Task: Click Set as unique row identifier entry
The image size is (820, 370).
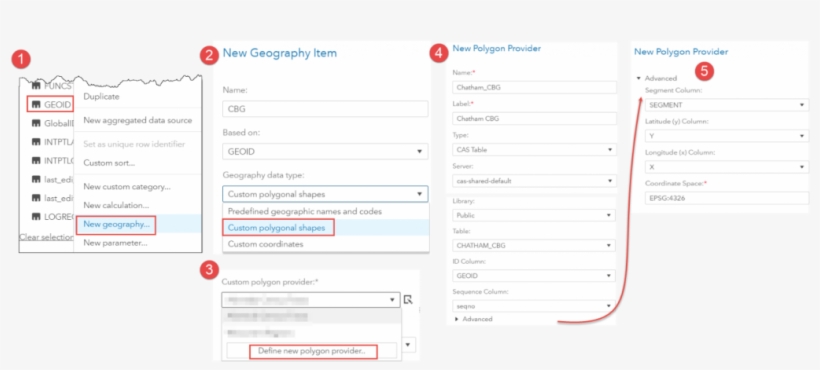Action: pyautogui.click(x=134, y=144)
